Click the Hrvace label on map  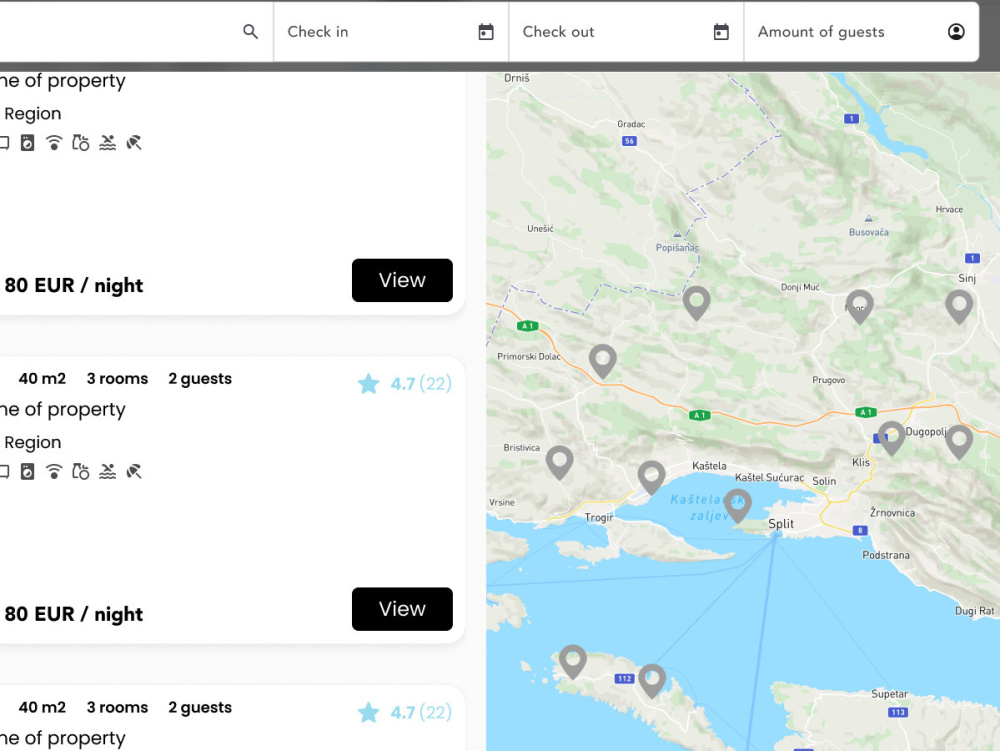pos(949,209)
